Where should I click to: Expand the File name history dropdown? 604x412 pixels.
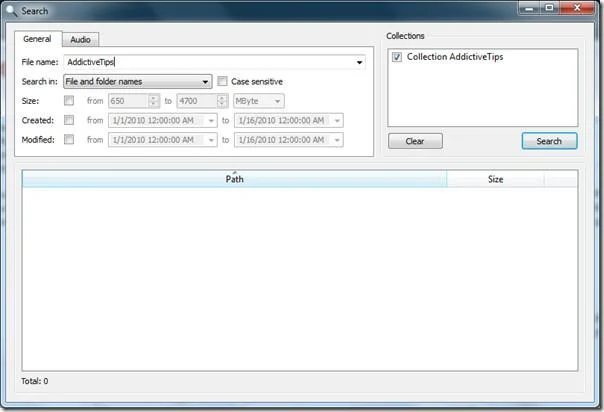click(x=359, y=62)
